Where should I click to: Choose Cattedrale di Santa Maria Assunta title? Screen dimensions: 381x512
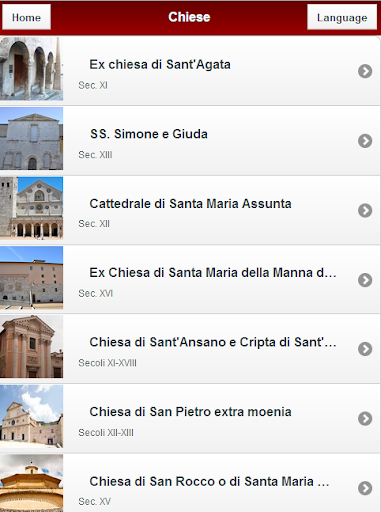(x=190, y=204)
